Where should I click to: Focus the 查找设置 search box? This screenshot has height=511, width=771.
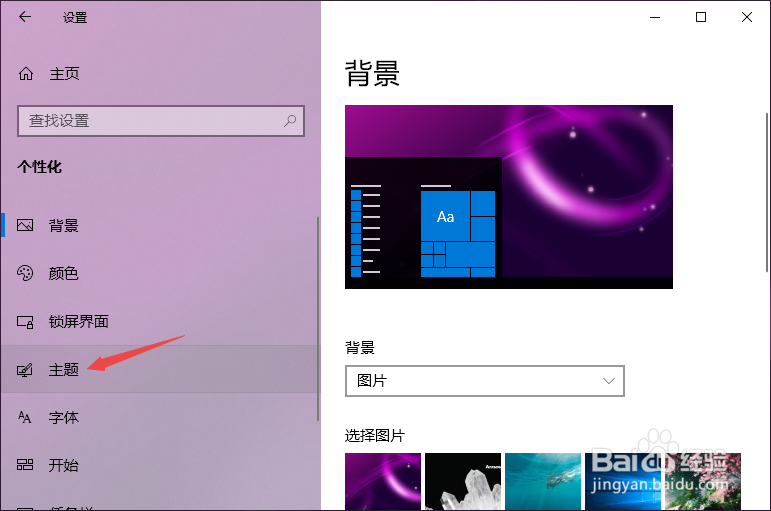click(x=161, y=120)
